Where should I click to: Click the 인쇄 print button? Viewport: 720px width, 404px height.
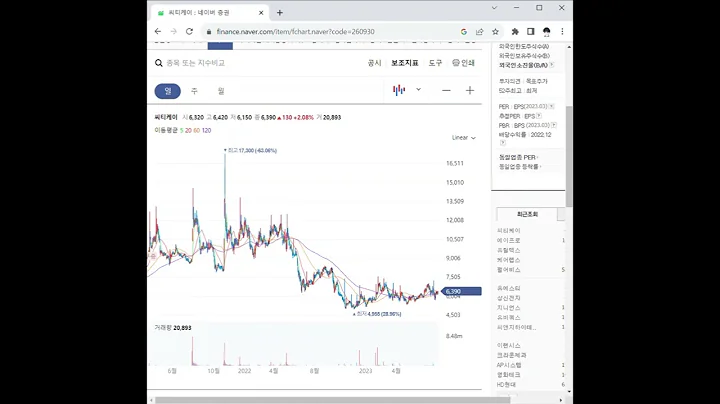pos(463,63)
